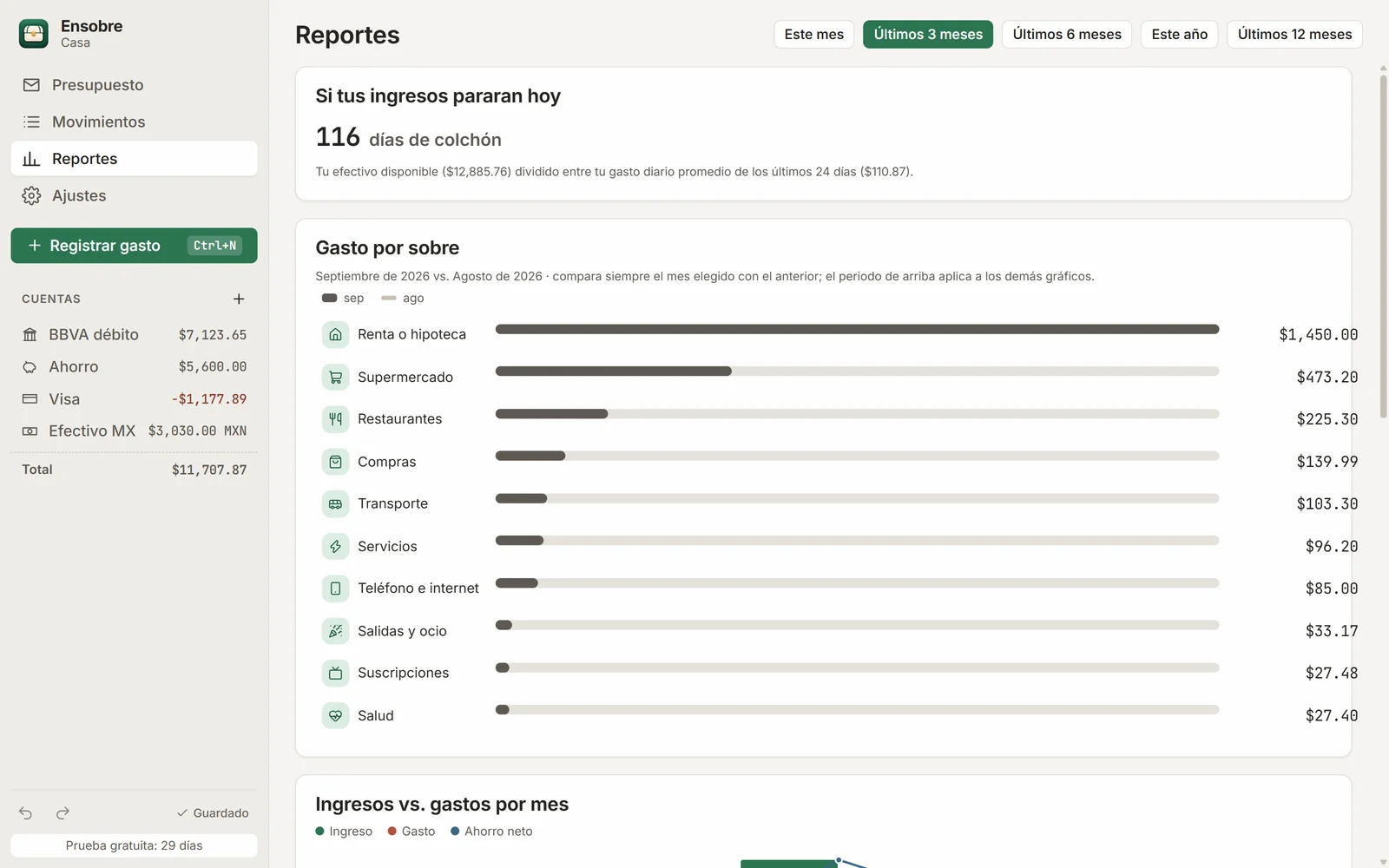Click the Salud spending bar
This screenshot has height=868, width=1389.
tap(857, 710)
